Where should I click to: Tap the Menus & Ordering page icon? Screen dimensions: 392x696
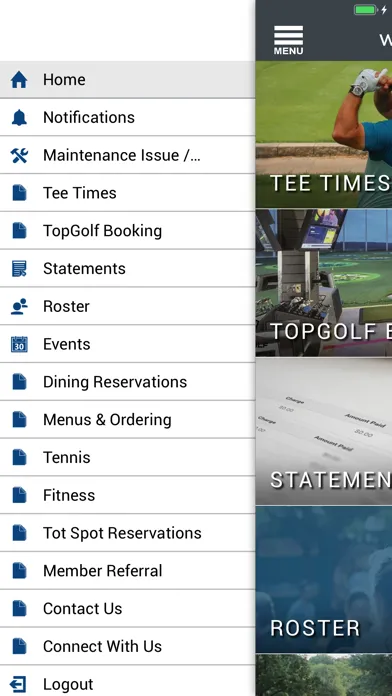pos(19,419)
